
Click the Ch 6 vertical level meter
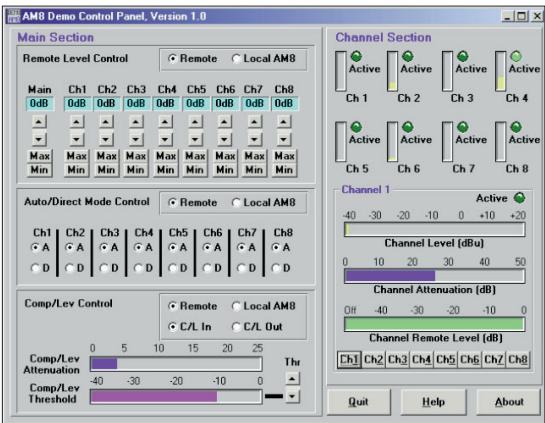pos(392,141)
